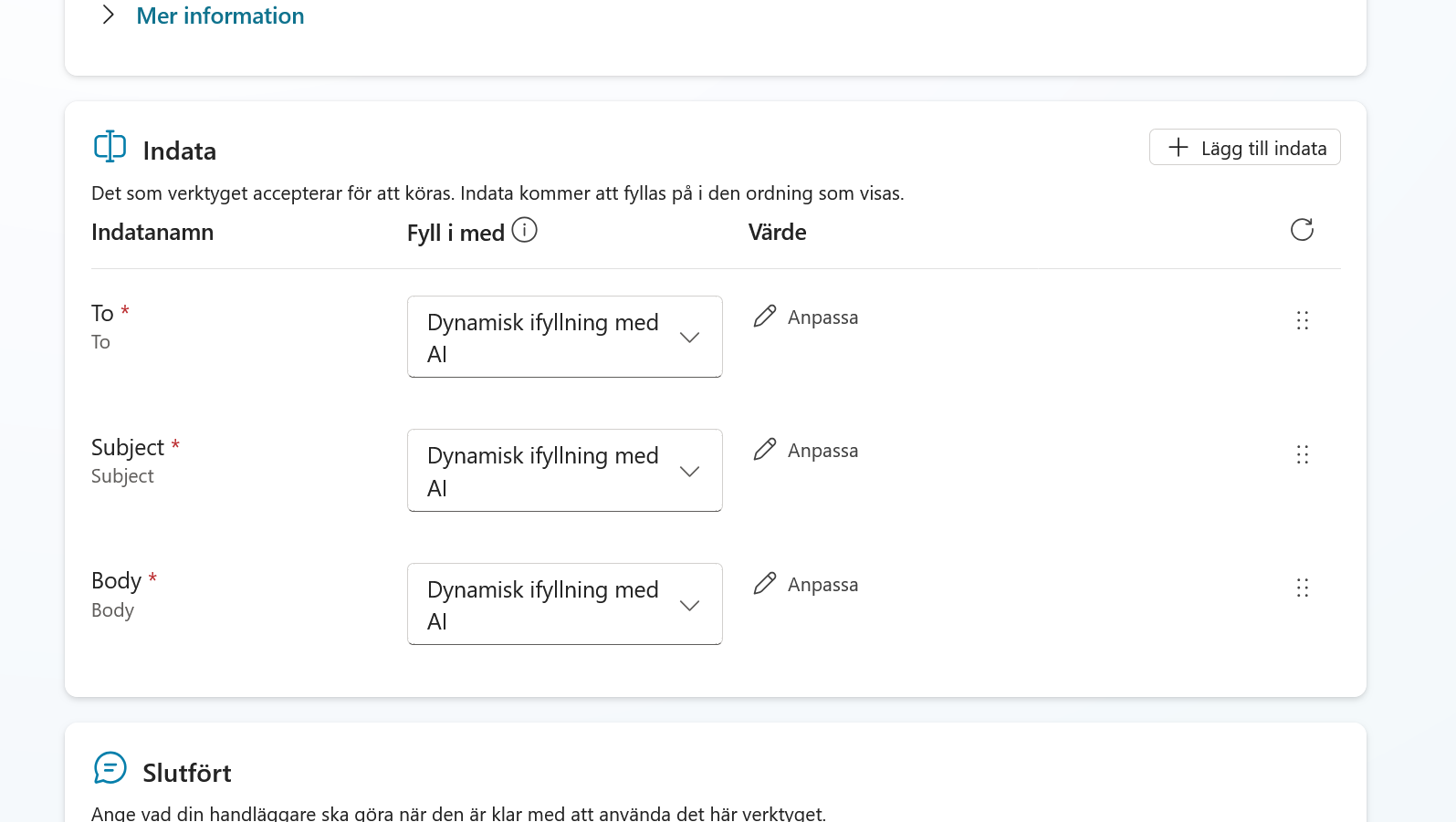Image resolution: width=1456 pixels, height=822 pixels.
Task: Open the Body row's more options menu
Action: [1303, 588]
